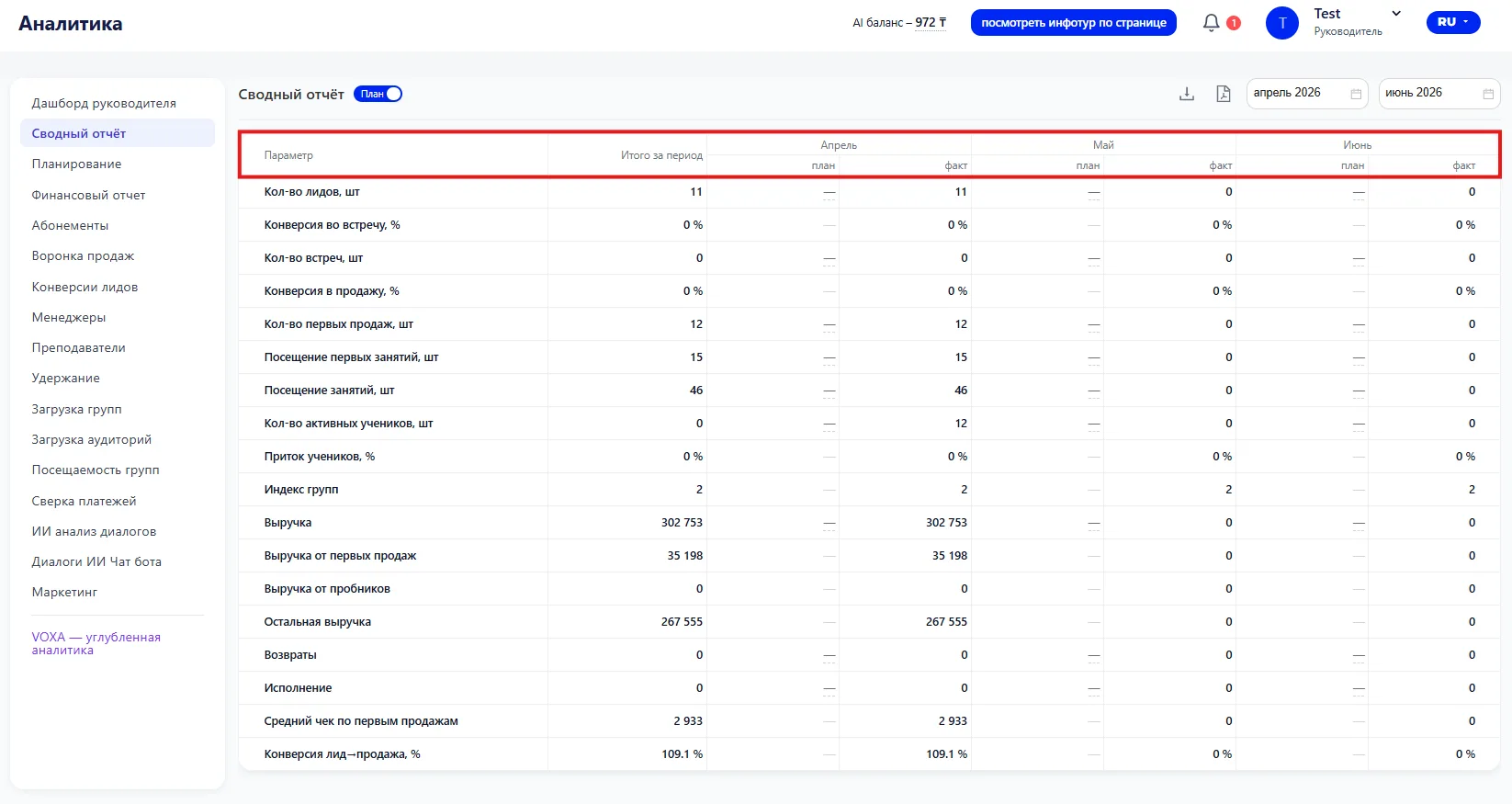Click the calendar icon in апрель 2026 field
Screen dimensions: 1512x804
(1356, 94)
